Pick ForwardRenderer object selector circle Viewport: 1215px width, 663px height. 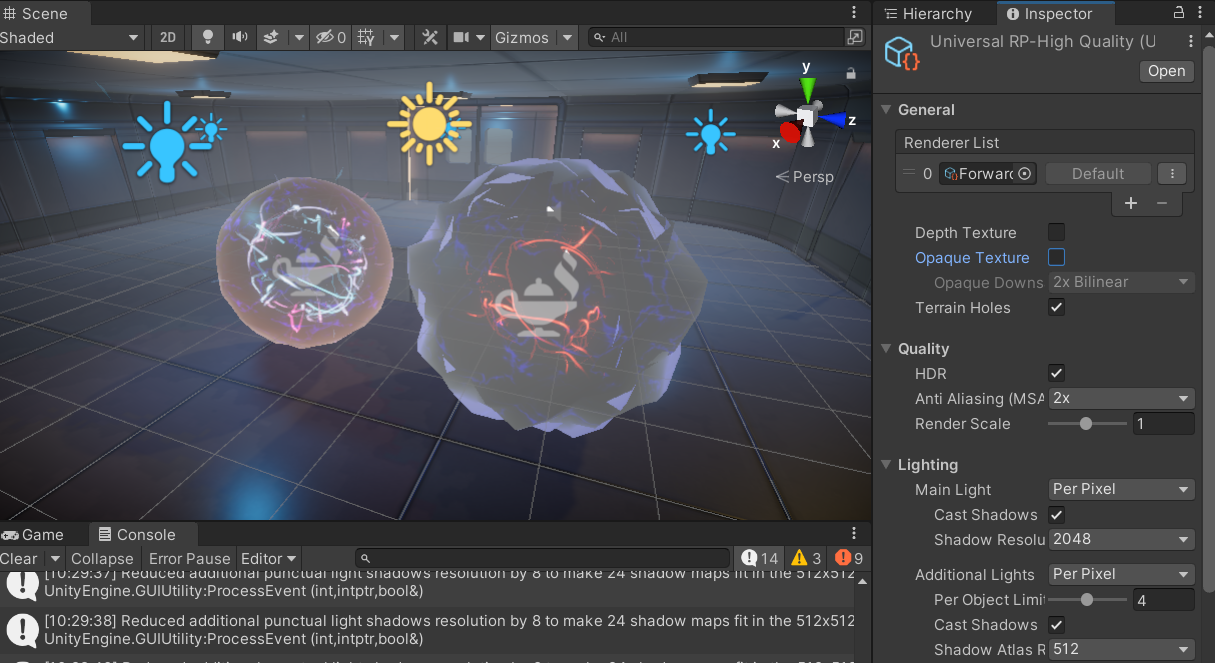coord(1024,173)
